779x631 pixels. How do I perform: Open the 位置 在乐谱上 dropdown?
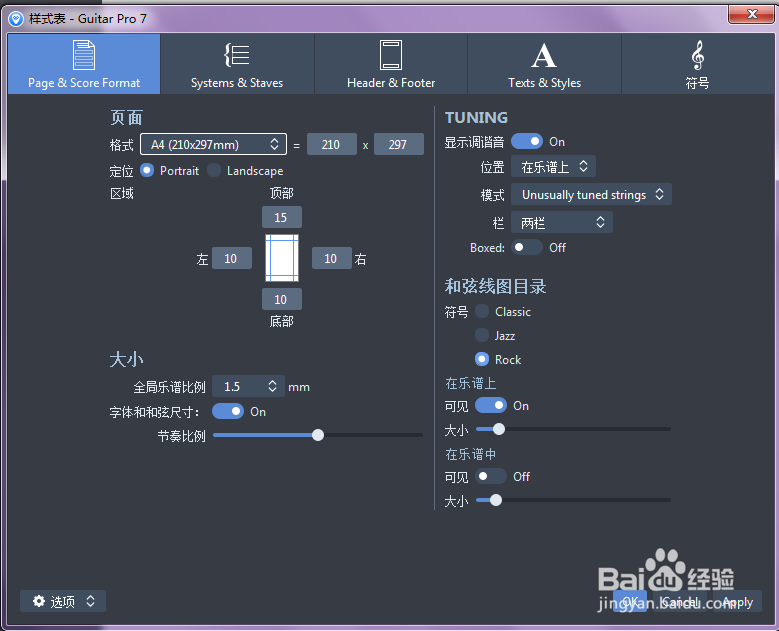click(553, 166)
